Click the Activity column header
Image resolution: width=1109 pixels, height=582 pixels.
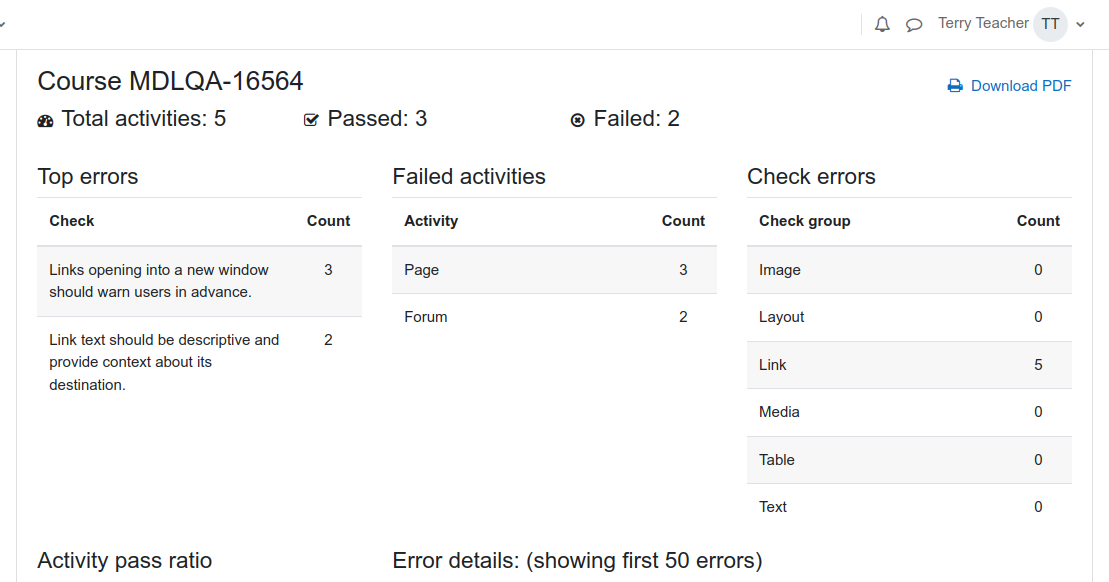[431, 221]
